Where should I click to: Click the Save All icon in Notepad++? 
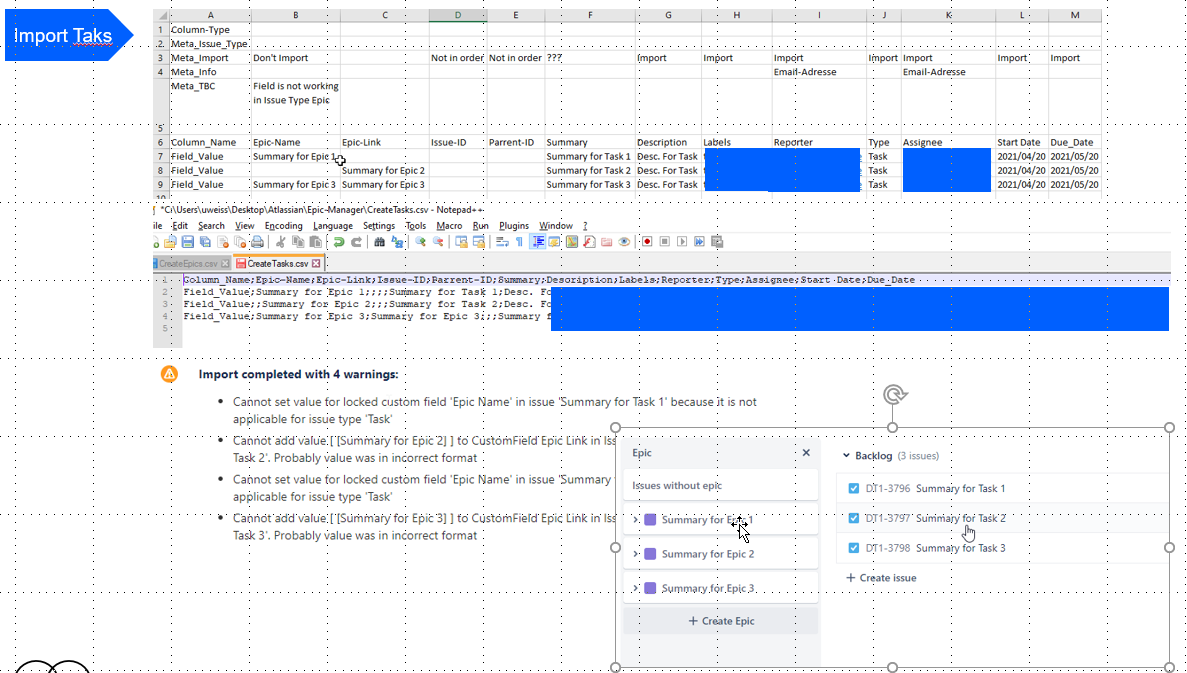(204, 242)
